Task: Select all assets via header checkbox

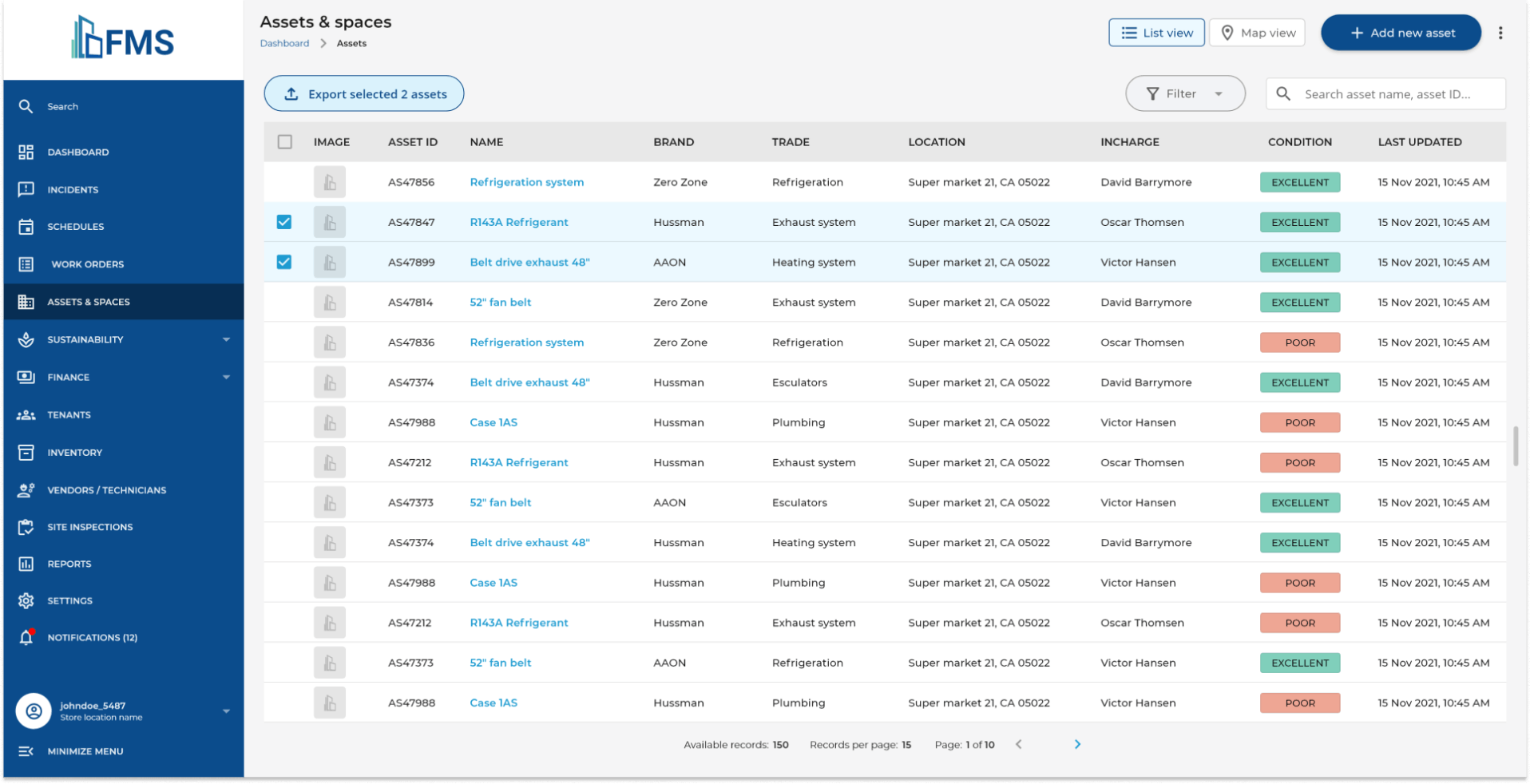Action: point(285,141)
